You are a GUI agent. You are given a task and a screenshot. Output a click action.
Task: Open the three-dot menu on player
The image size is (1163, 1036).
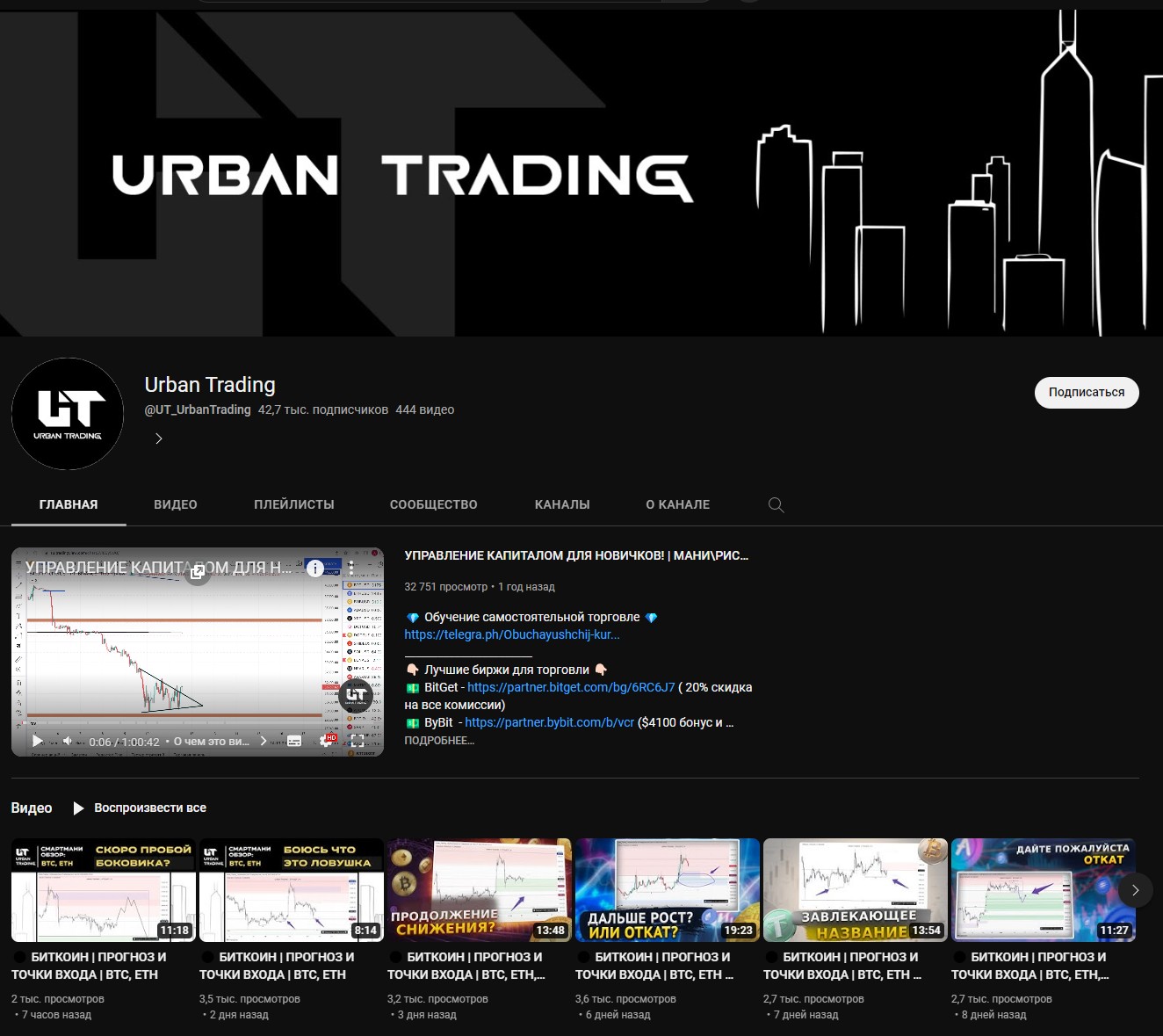coord(351,569)
